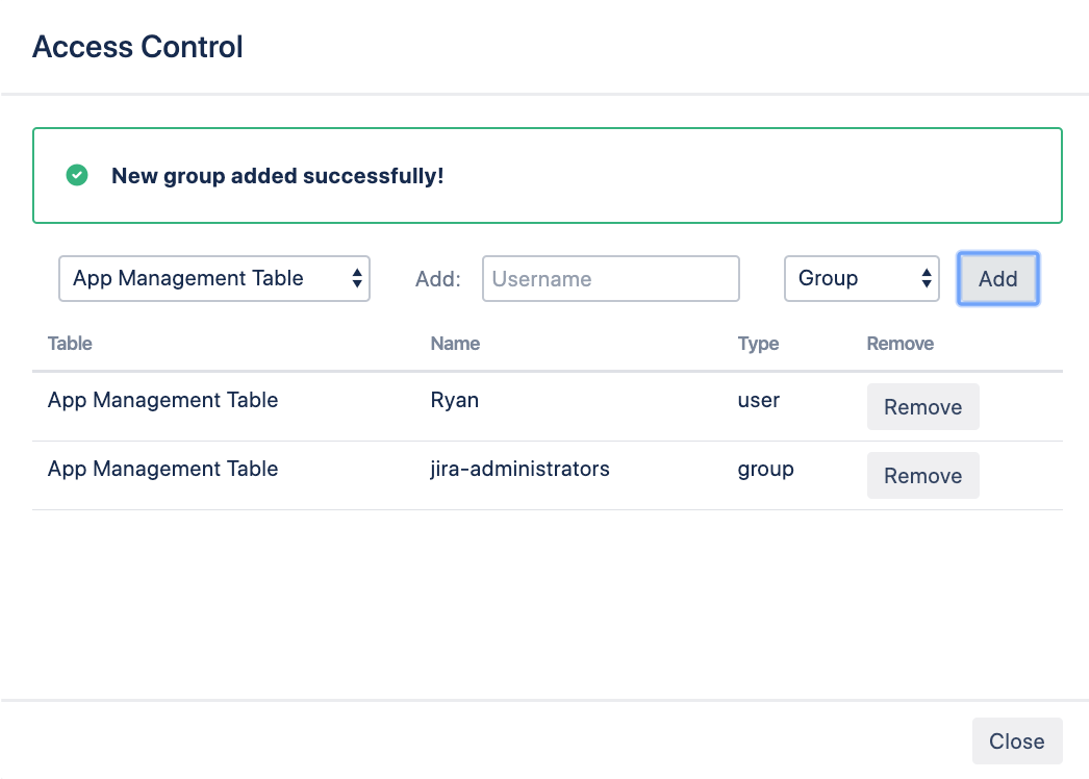1089x779 pixels.
Task: Click the 'New group added successfully!' message
Action: pos(277,176)
